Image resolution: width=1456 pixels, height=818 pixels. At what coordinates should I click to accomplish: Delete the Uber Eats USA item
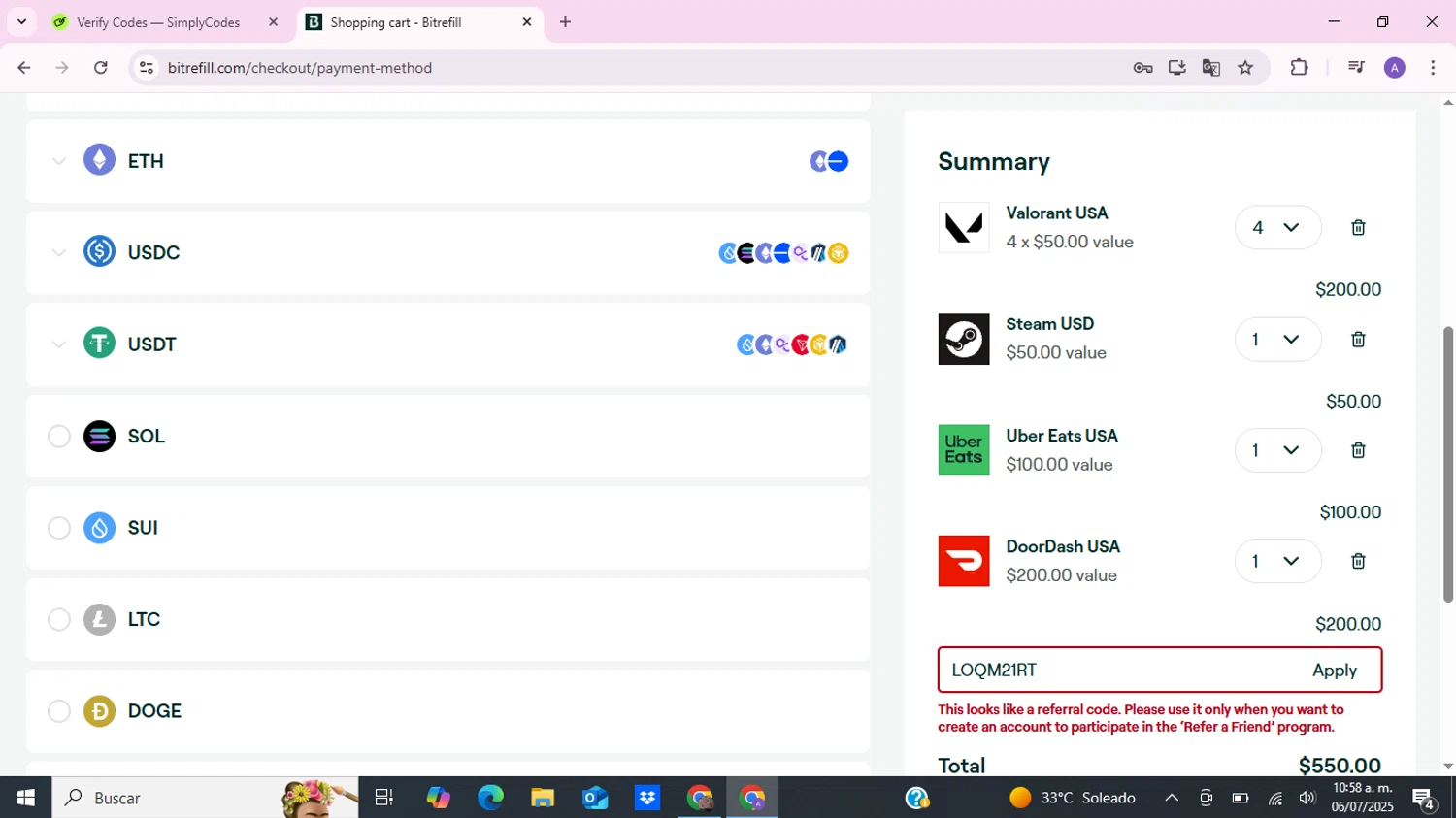(1358, 450)
